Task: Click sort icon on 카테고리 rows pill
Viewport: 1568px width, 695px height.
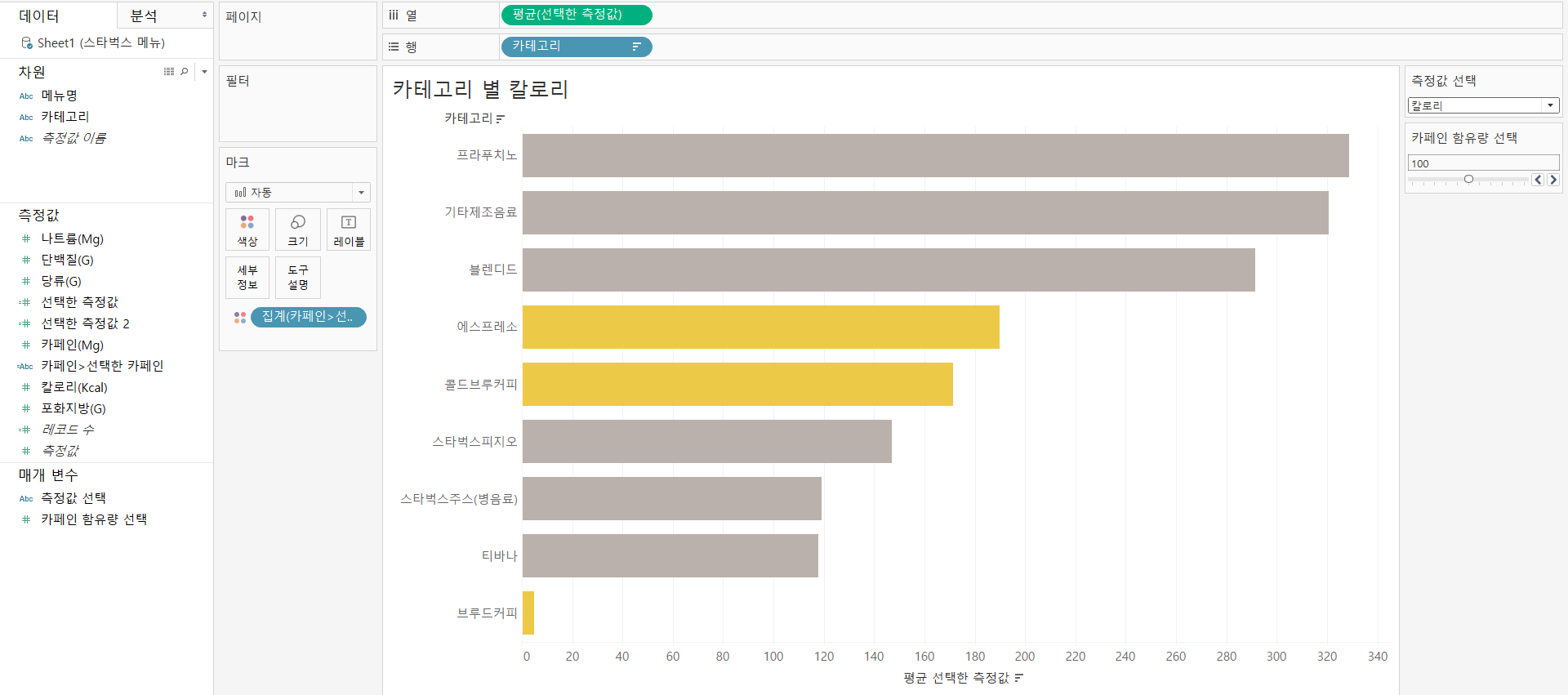Action: pos(636,47)
